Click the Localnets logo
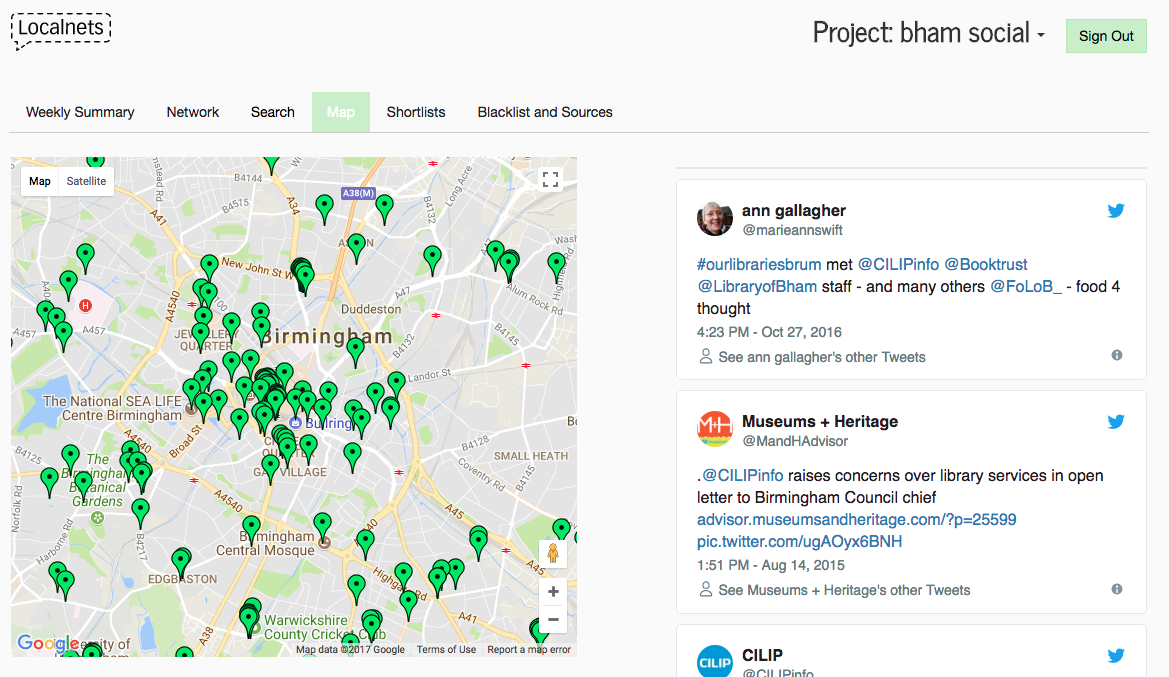Image resolution: width=1169 pixels, height=677 pixels. (61, 31)
